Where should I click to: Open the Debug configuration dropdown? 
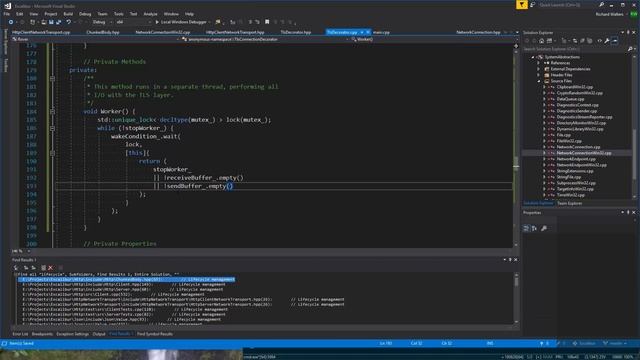pyautogui.click(x=101, y=22)
